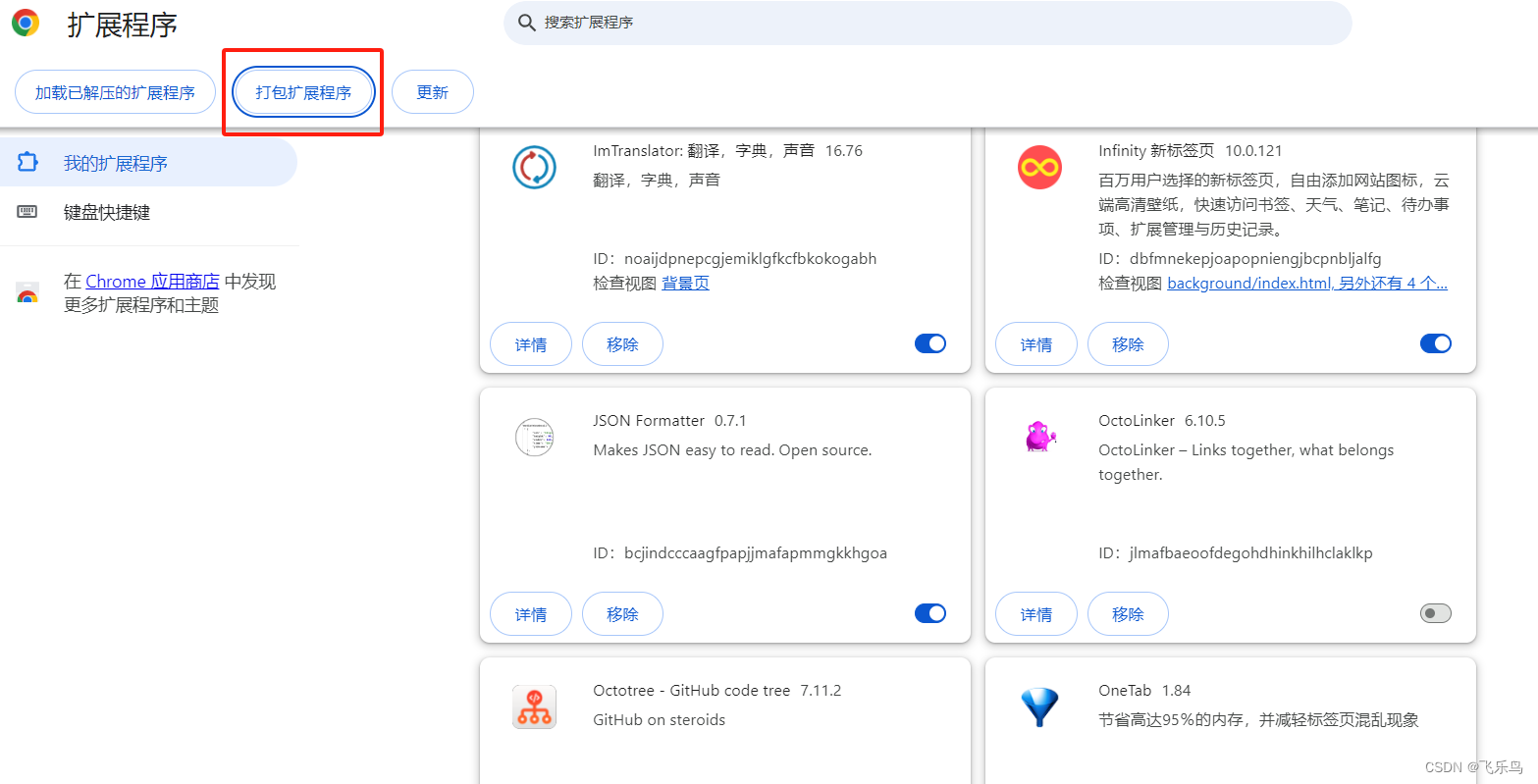Click the ImTranslator extension icon
1538x784 pixels.
point(534,167)
